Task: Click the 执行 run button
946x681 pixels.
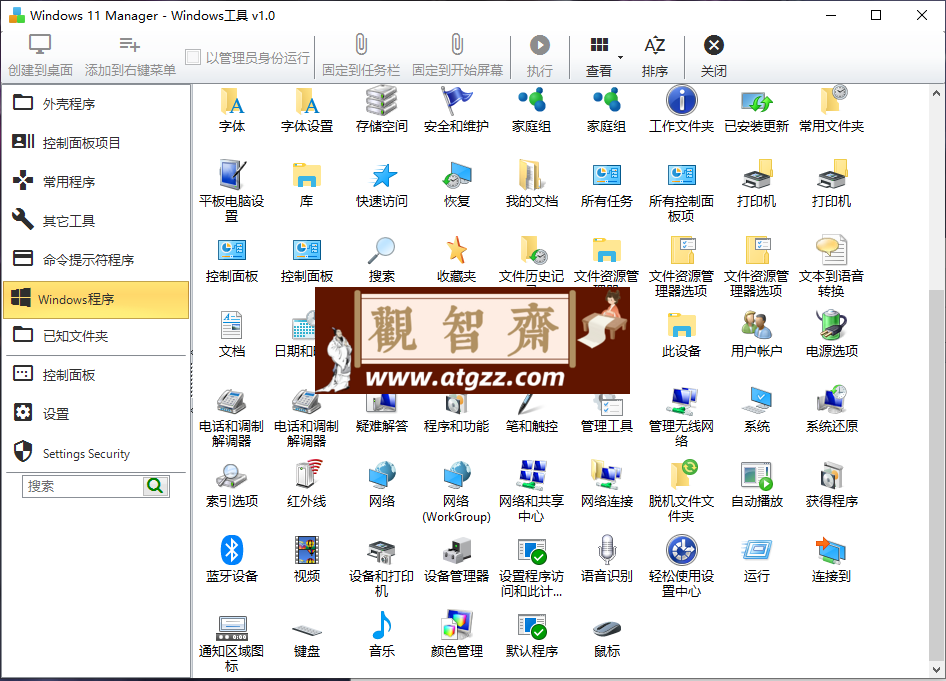Action: point(539,55)
